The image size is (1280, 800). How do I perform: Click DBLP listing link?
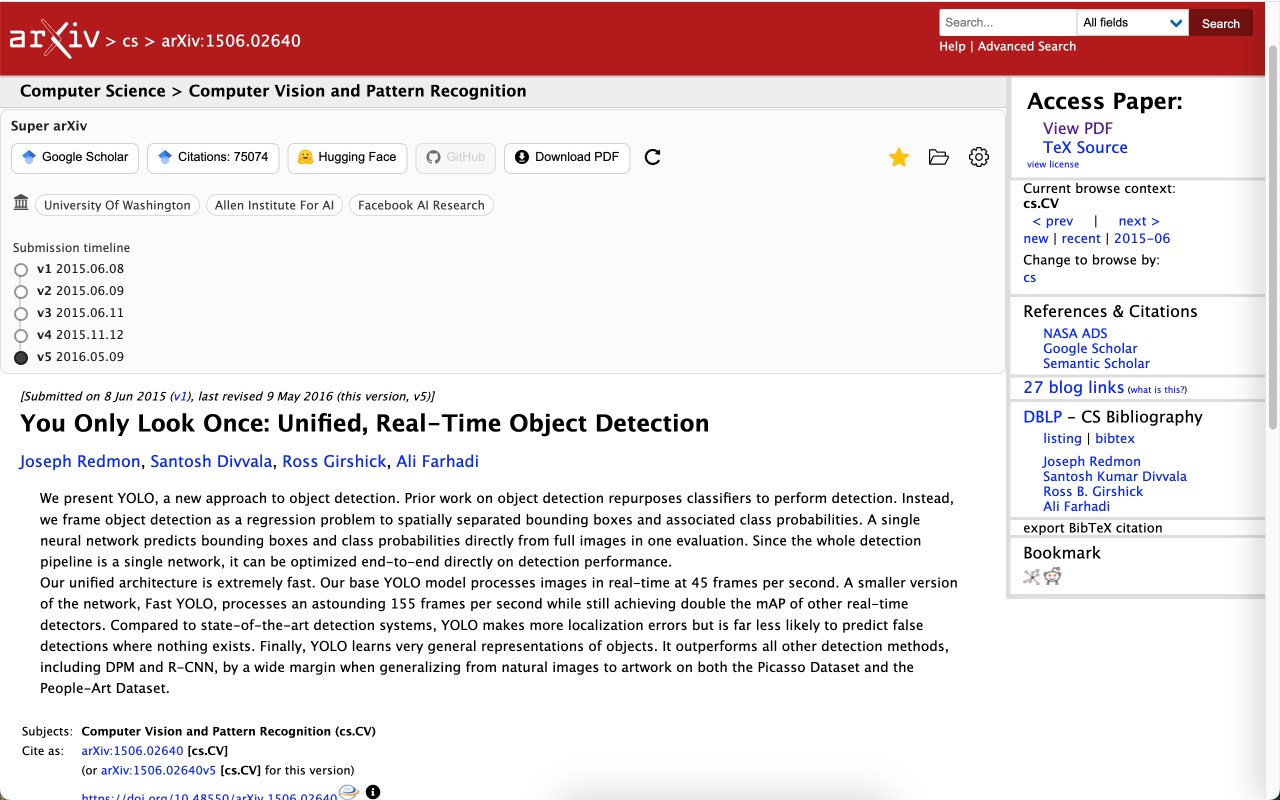coord(1062,438)
